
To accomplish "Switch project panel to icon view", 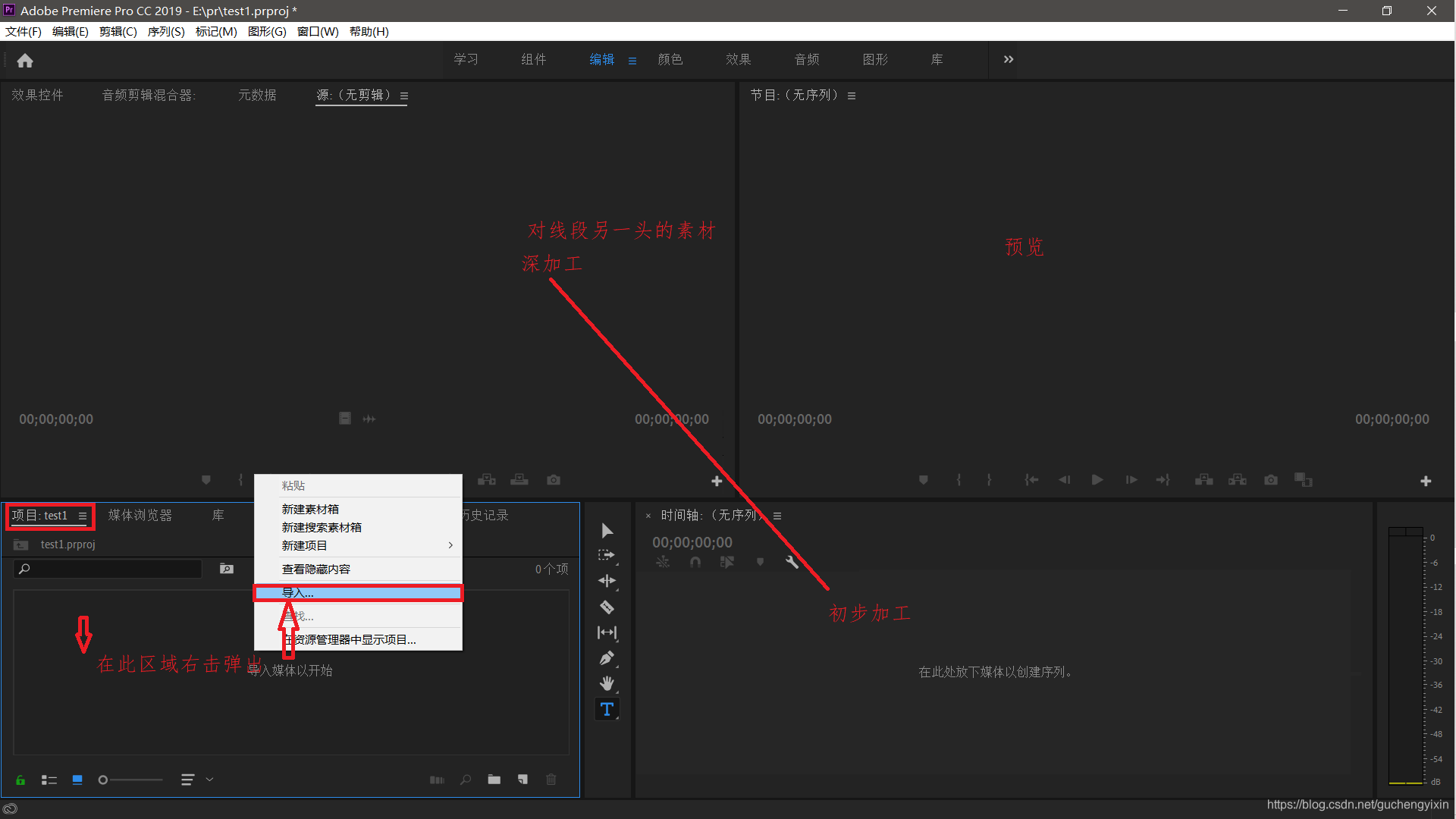I will 77,780.
